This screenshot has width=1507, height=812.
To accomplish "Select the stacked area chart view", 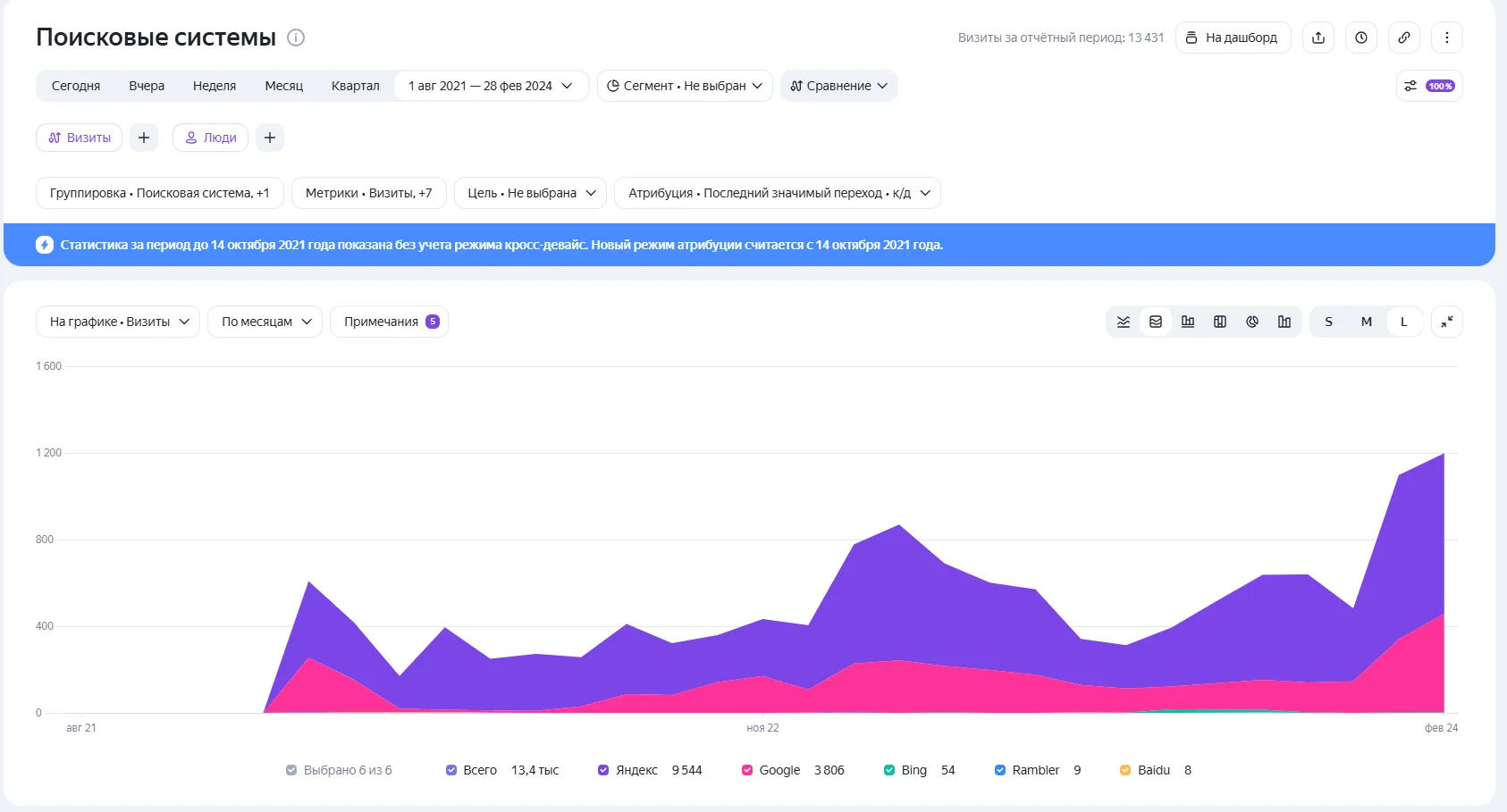I will point(1156,322).
